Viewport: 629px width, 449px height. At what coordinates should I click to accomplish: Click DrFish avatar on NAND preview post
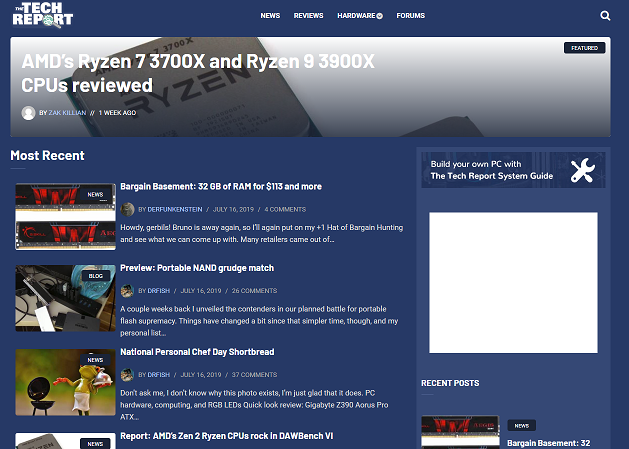tap(127, 291)
